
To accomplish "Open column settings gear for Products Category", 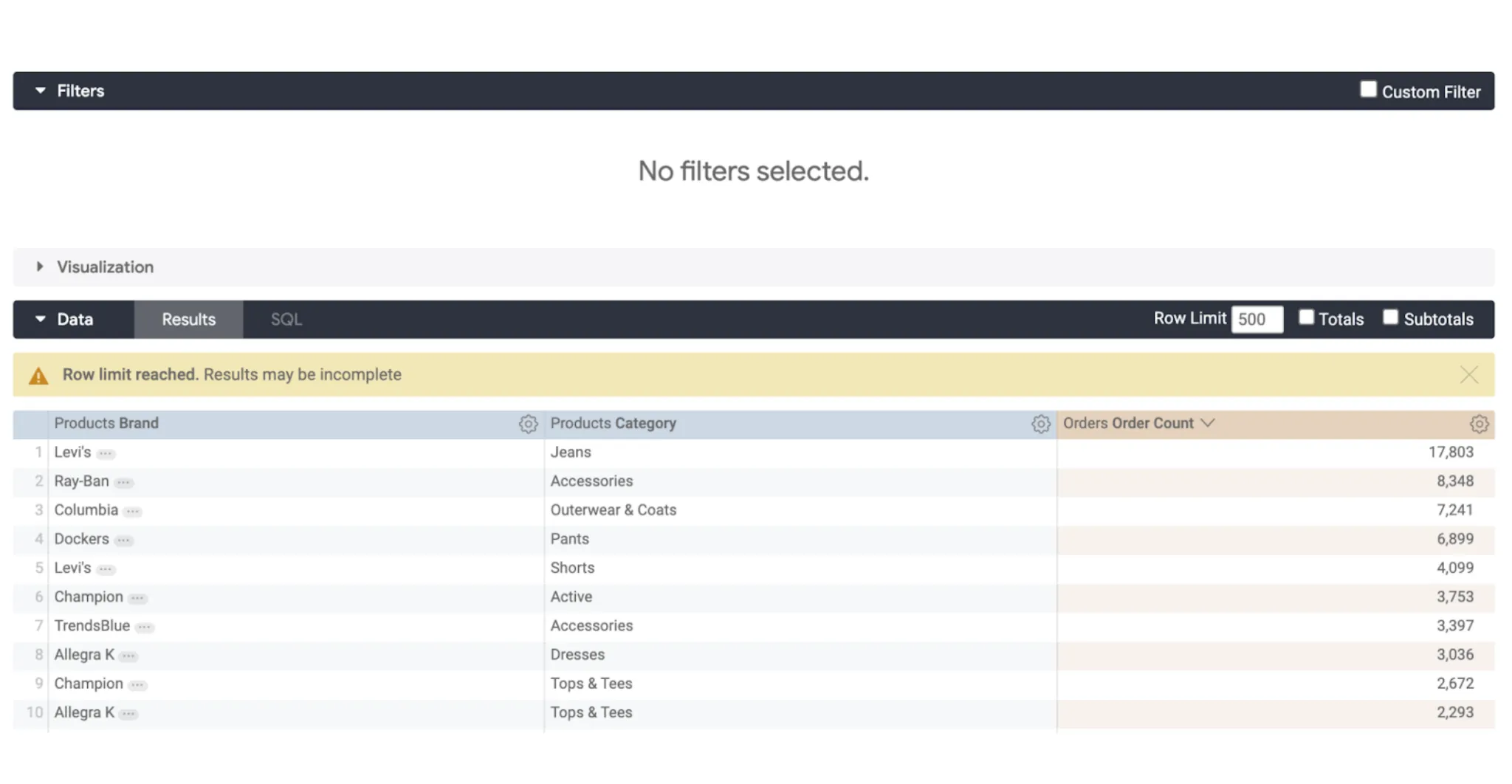I will pos(1041,424).
